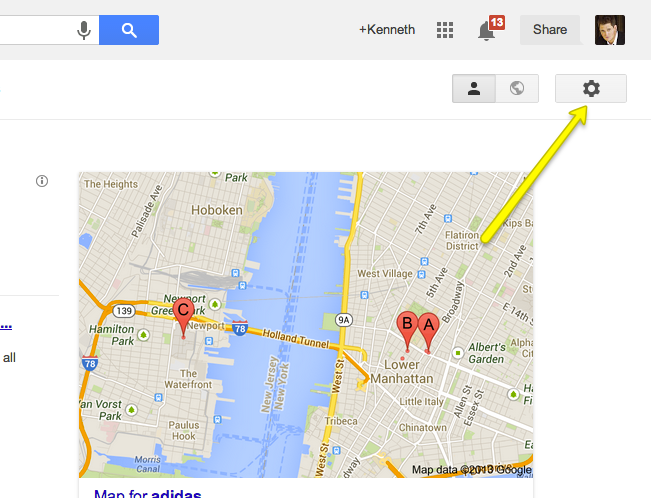
Task: Toggle global results globe icon
Action: click(517, 88)
